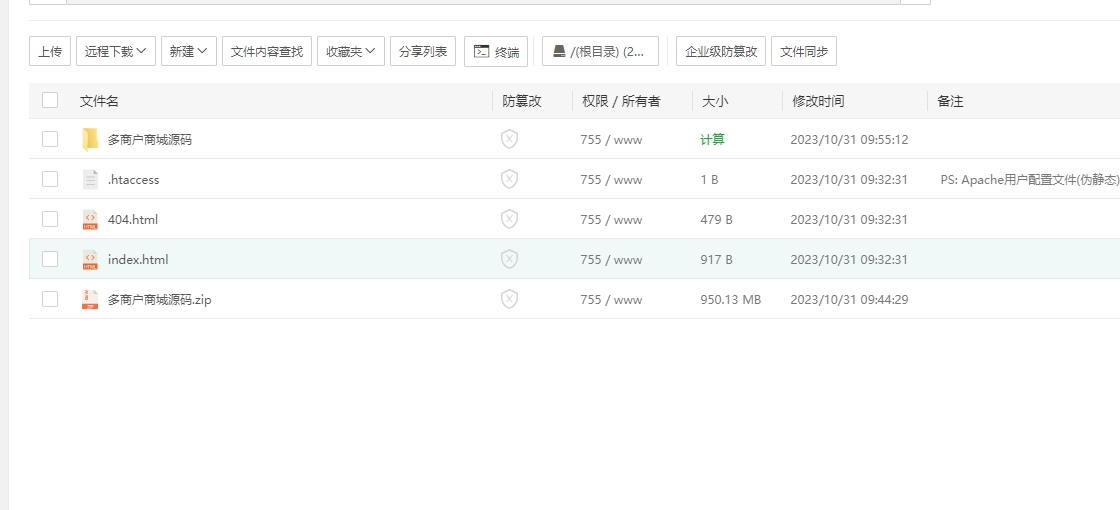Click the 479 B size value
The width and height of the screenshot is (1120, 510).
716,219
